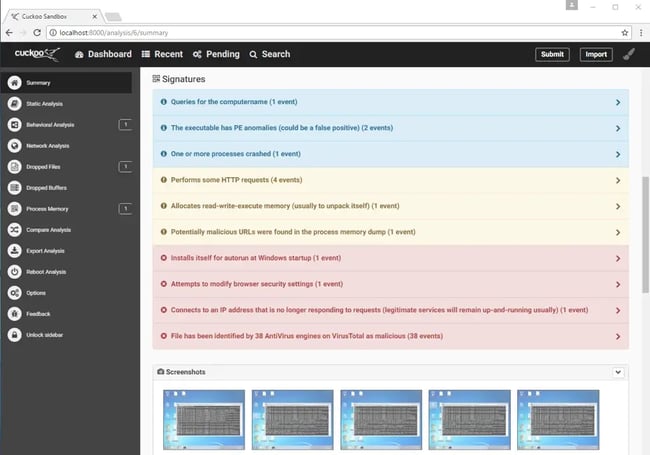Screen dimensions: 650x455
Task: Open Static Analysis from sidebar icon
Action: coord(14,104)
